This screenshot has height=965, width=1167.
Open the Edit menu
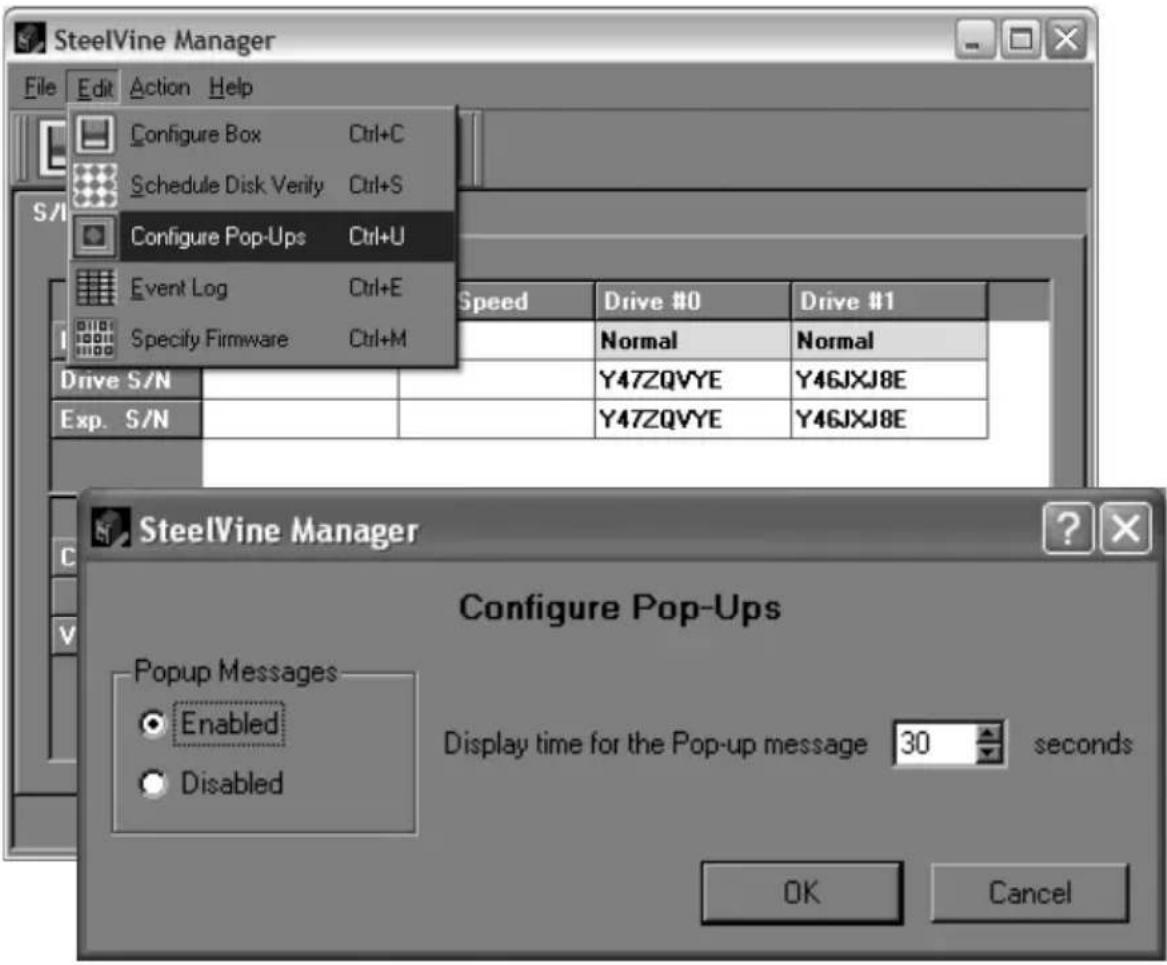pyautogui.click(x=95, y=88)
